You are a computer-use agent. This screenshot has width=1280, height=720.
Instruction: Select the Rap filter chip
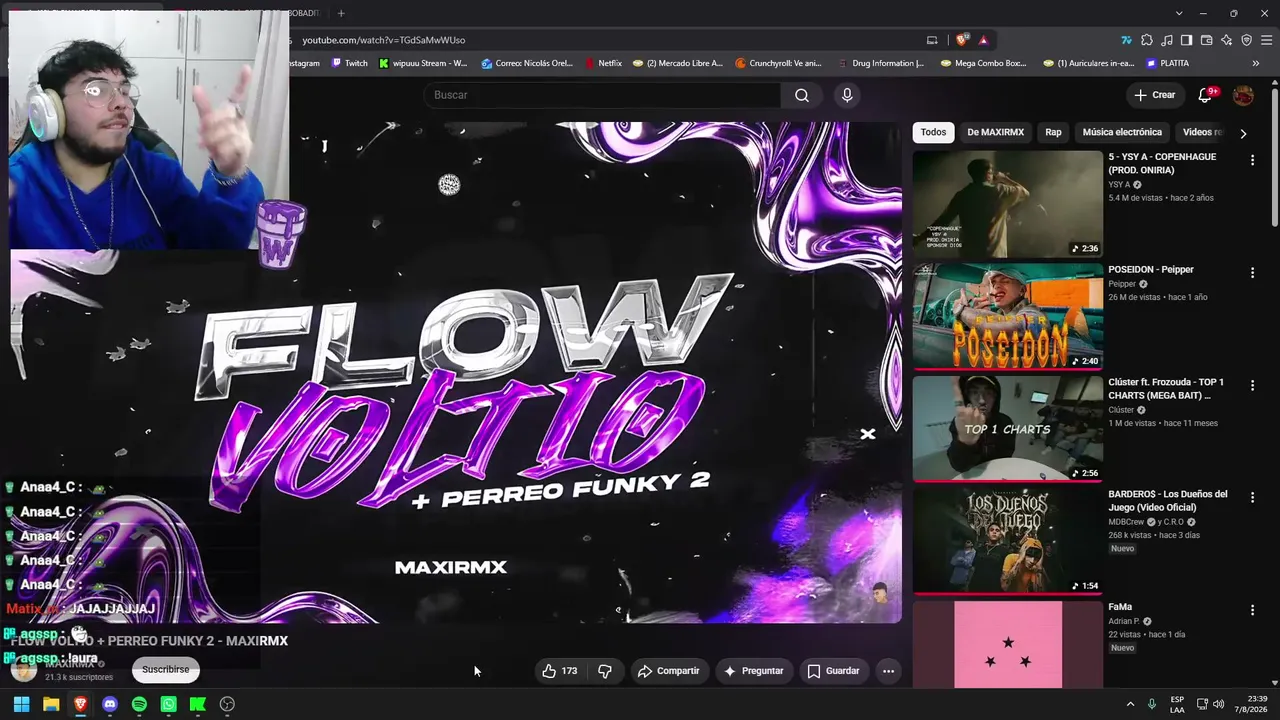(1053, 132)
